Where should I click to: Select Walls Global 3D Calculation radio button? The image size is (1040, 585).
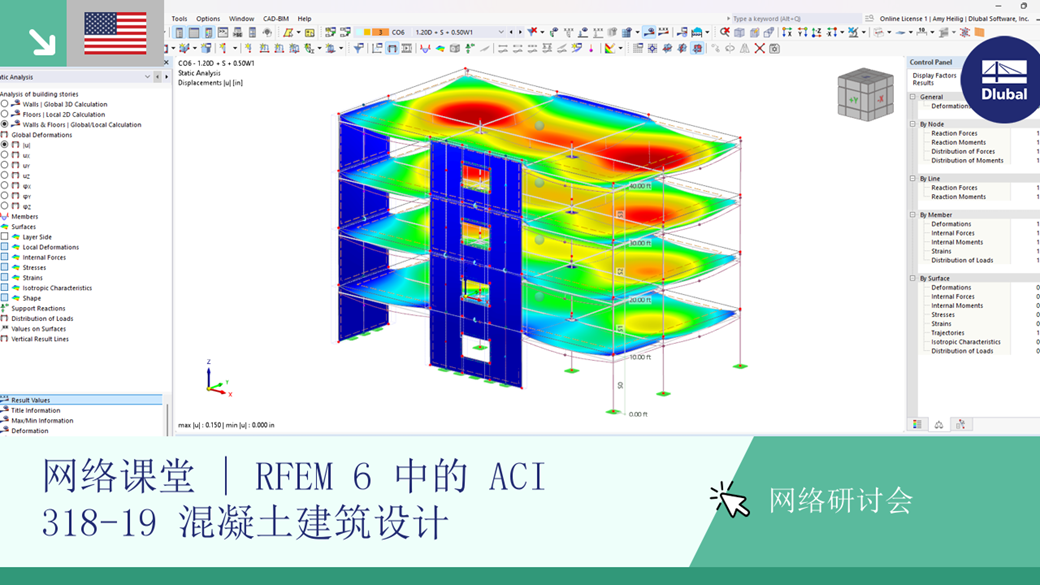(5, 104)
